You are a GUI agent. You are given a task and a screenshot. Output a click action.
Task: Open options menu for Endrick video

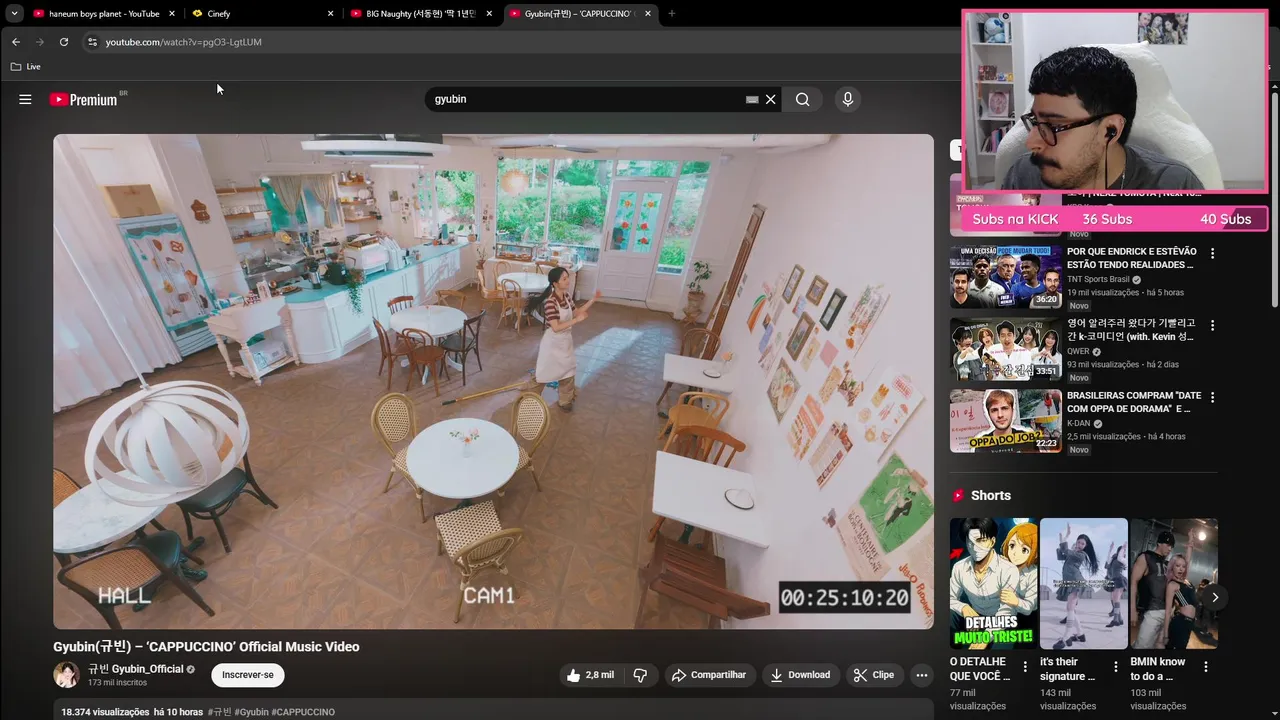click(x=1212, y=254)
